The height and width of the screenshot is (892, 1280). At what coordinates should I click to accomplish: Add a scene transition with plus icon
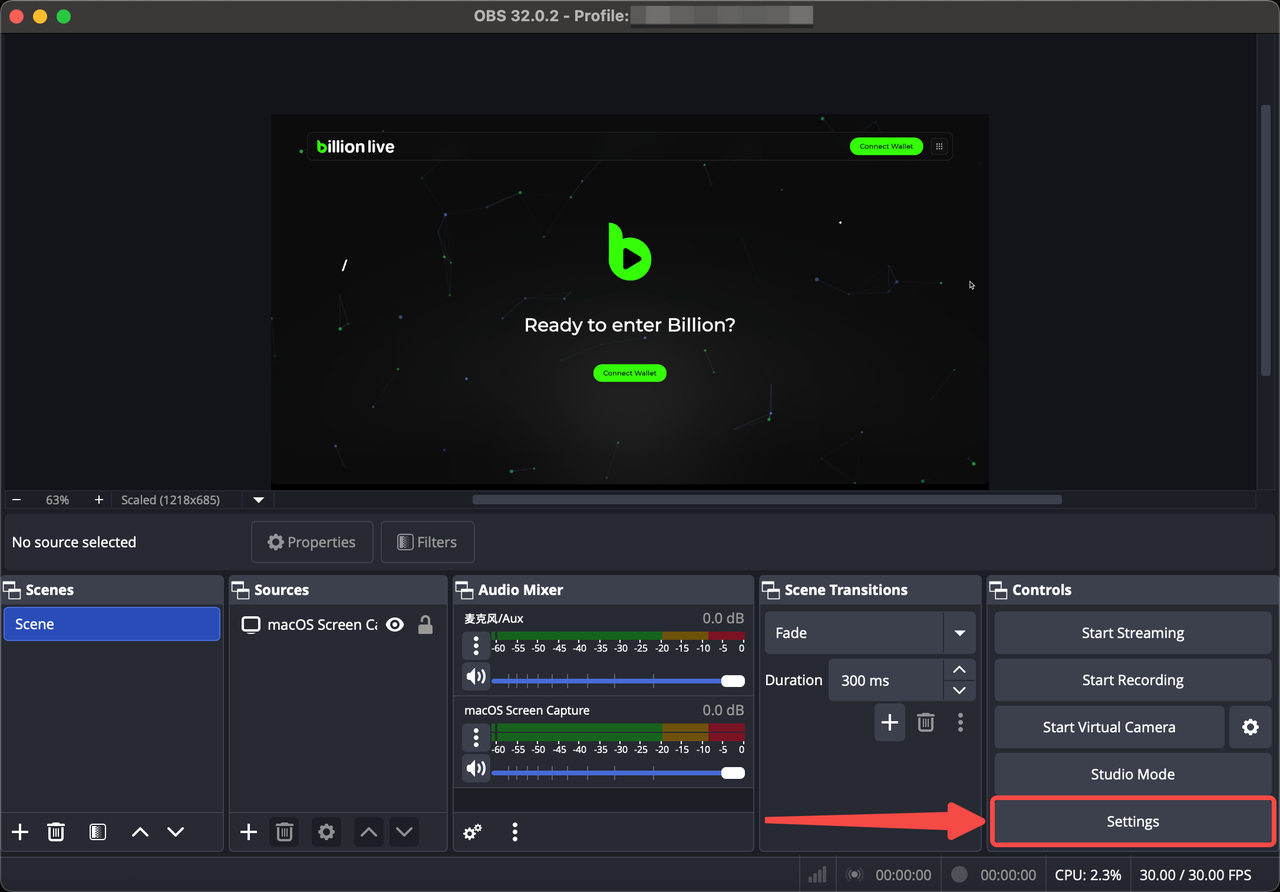[x=889, y=722]
